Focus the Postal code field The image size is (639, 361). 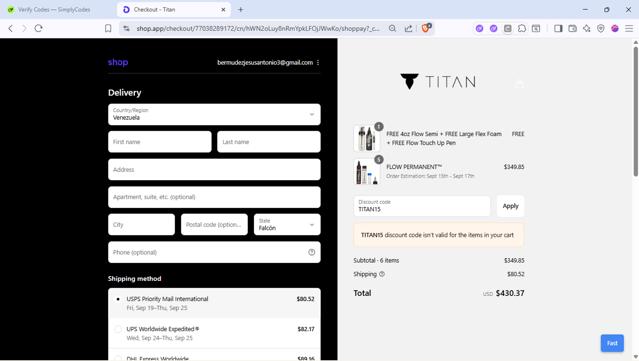[214, 225]
